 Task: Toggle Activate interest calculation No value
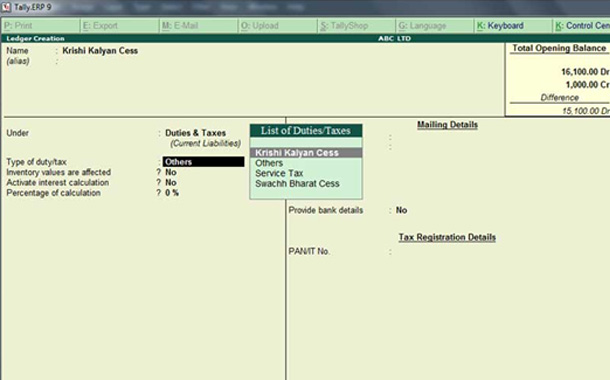[171, 182]
